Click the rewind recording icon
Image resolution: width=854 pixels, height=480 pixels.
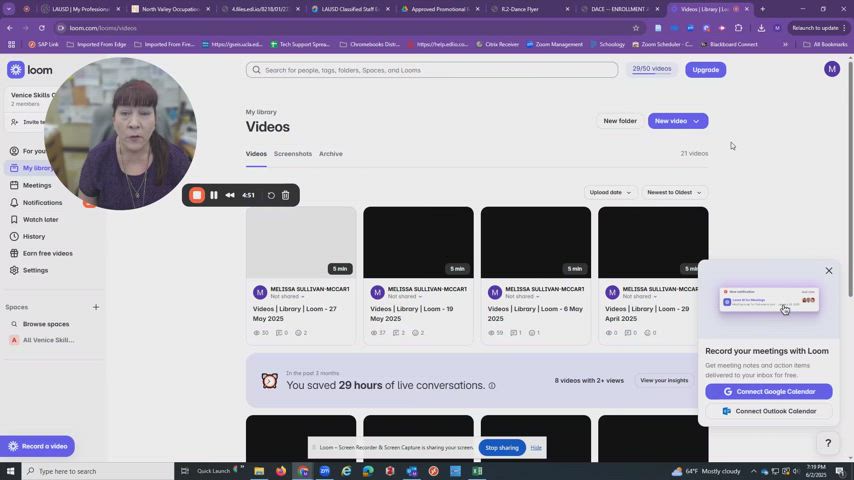pos(230,195)
